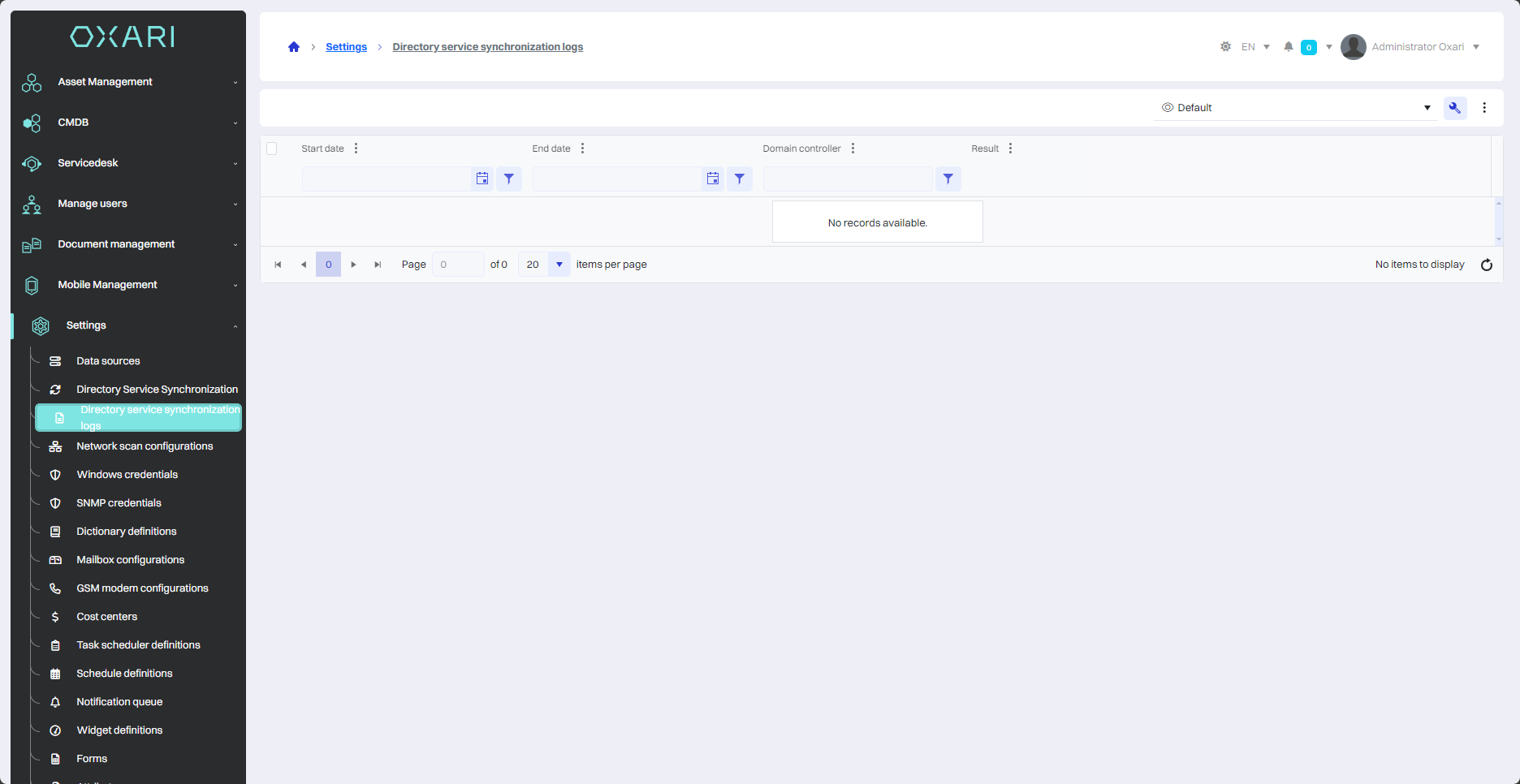Click the Domain controller filter funnel icon
The width and height of the screenshot is (1520, 784).
[x=948, y=179]
